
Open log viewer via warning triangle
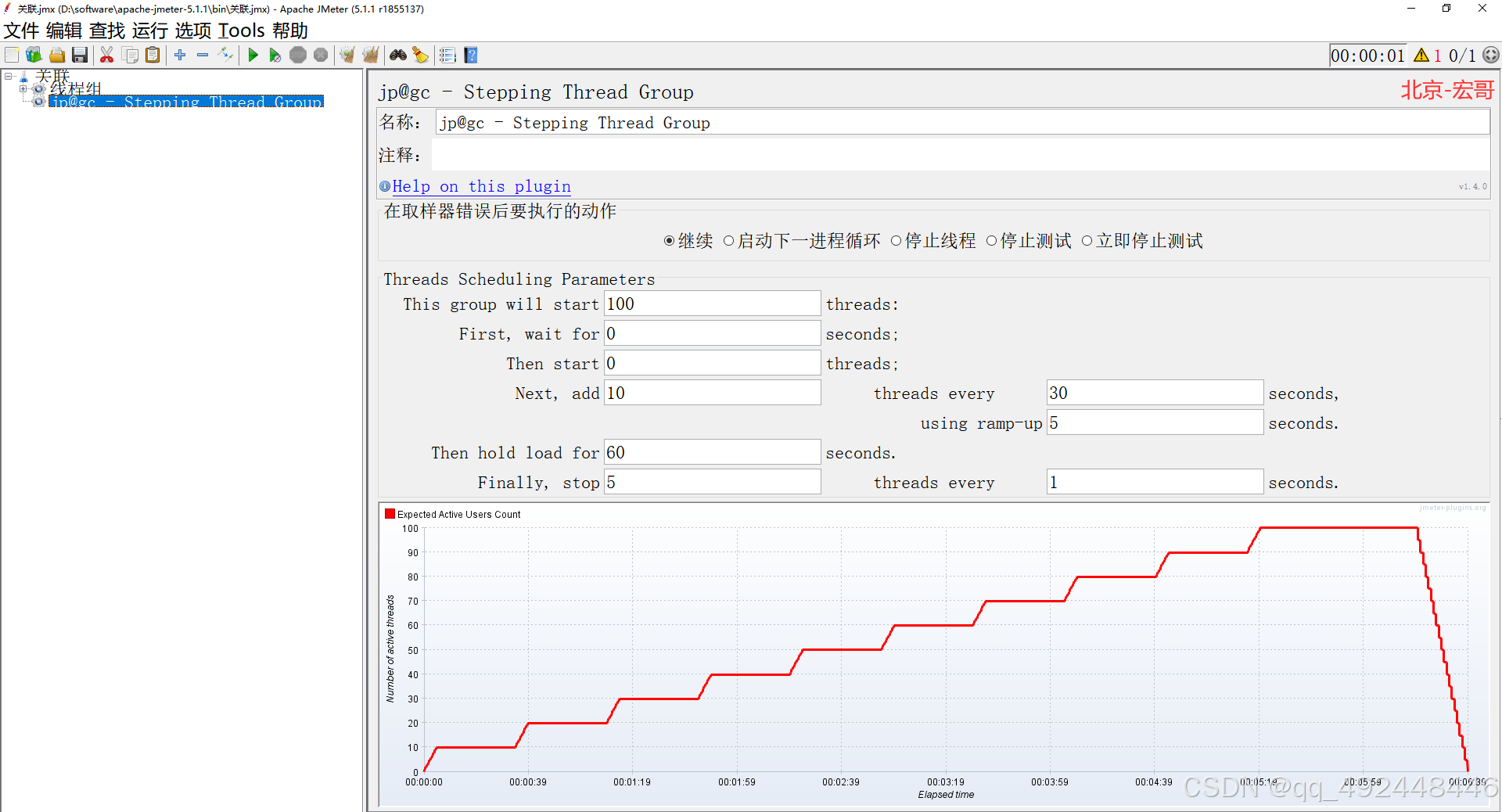pos(1421,56)
